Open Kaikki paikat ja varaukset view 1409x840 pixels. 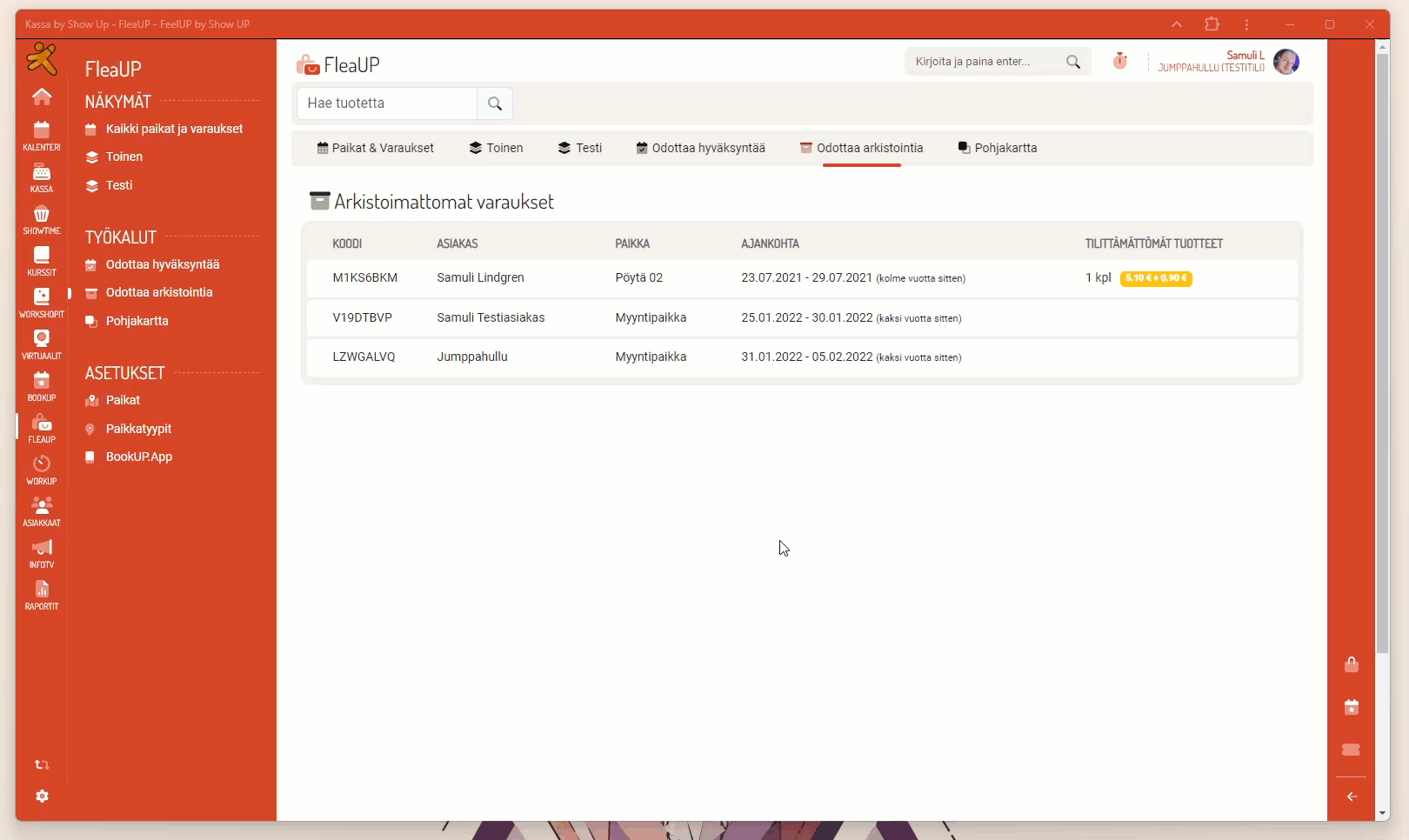tap(174, 129)
